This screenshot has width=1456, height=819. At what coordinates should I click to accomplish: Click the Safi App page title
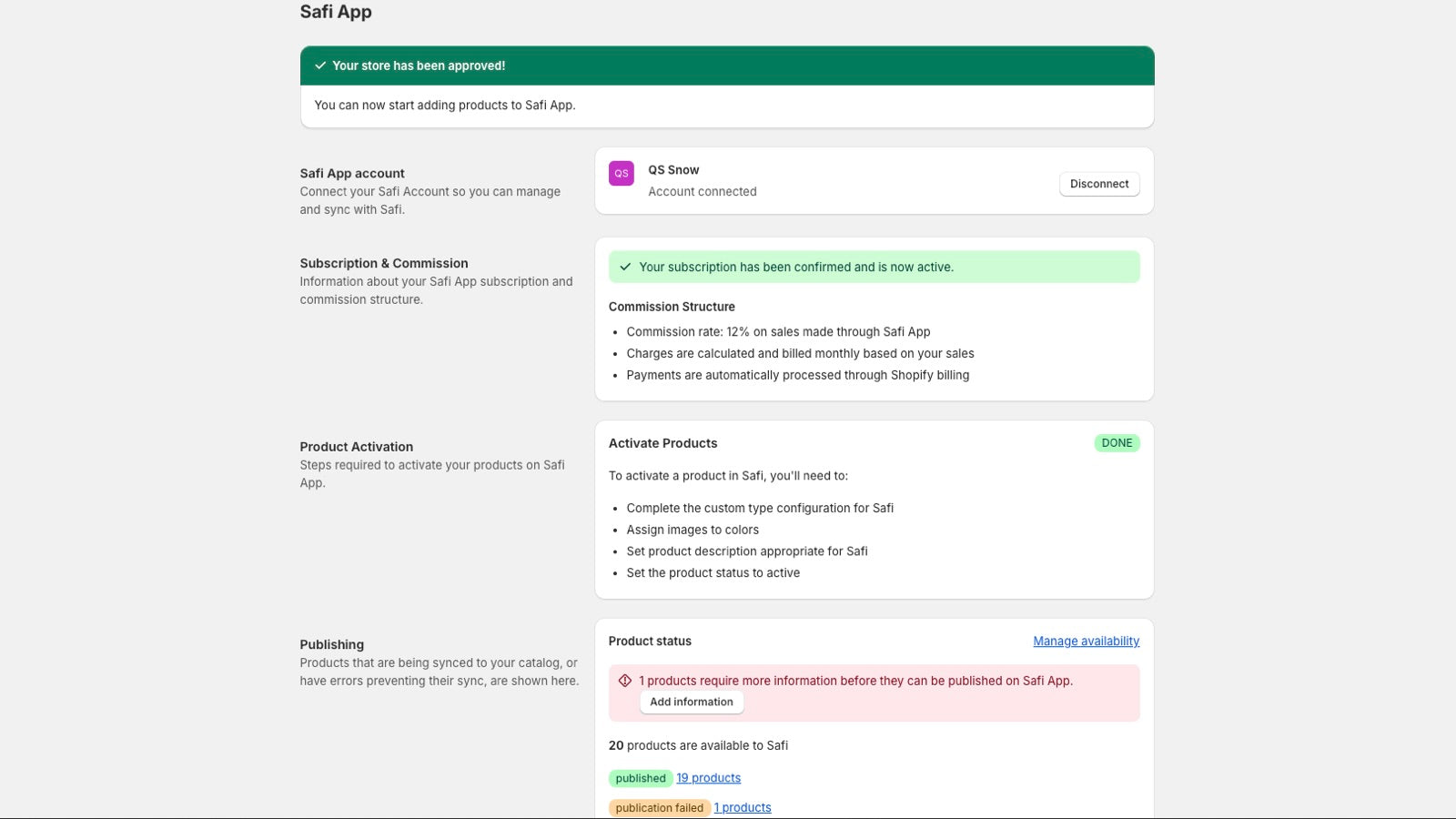coord(336,12)
